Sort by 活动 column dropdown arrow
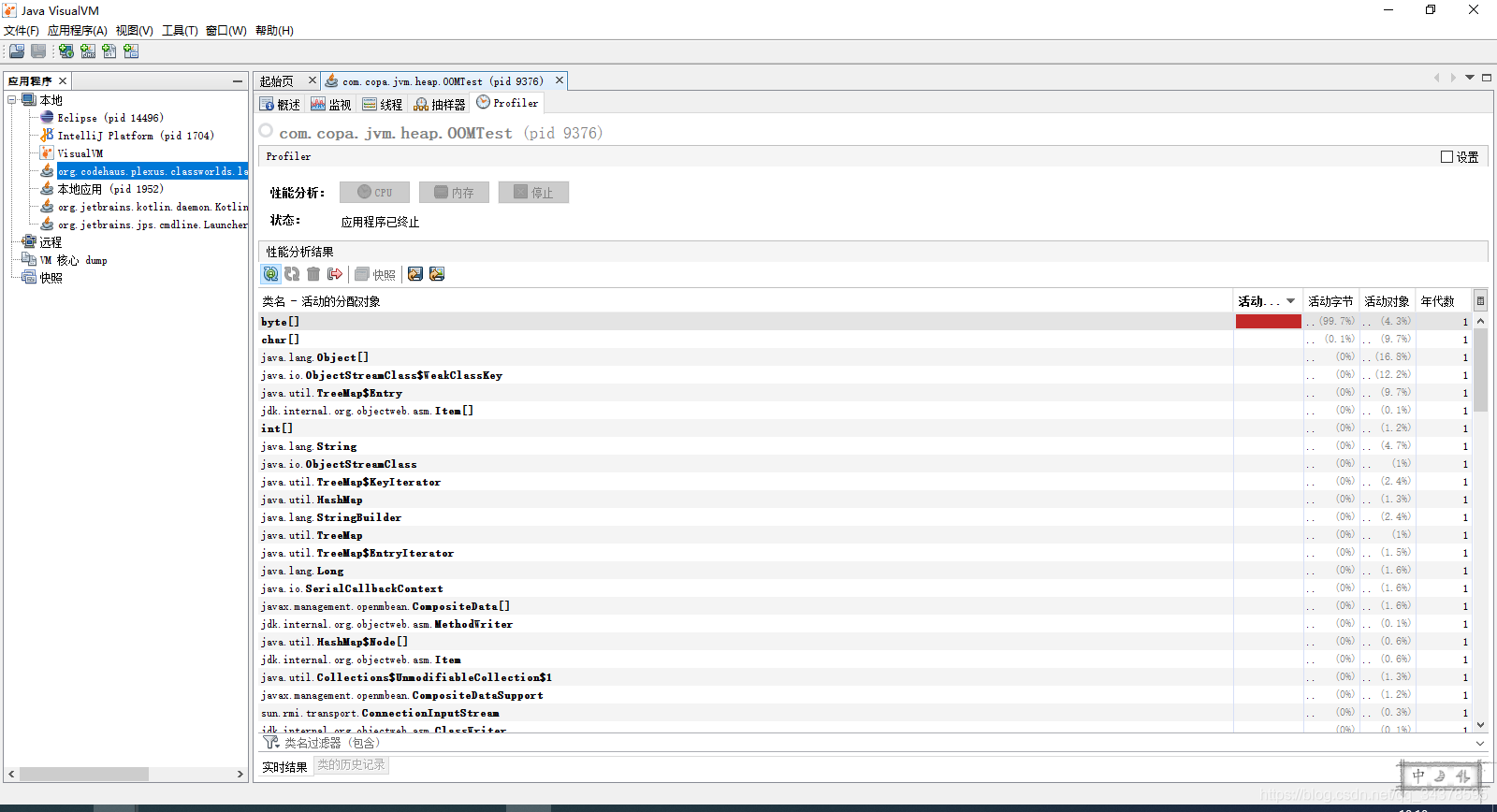The height and width of the screenshot is (812, 1497). (1291, 301)
